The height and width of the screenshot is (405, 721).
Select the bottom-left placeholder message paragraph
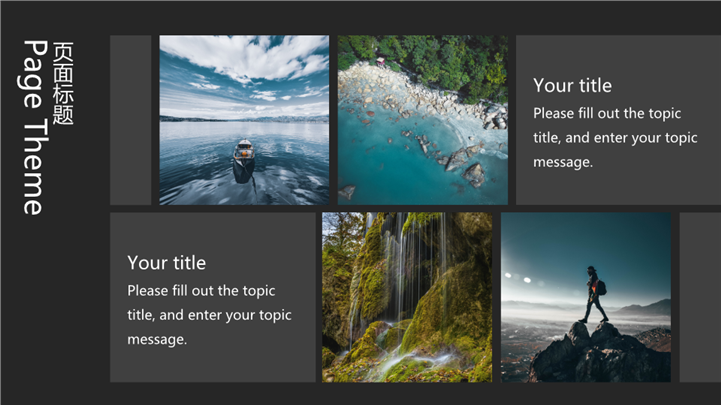[x=209, y=315]
